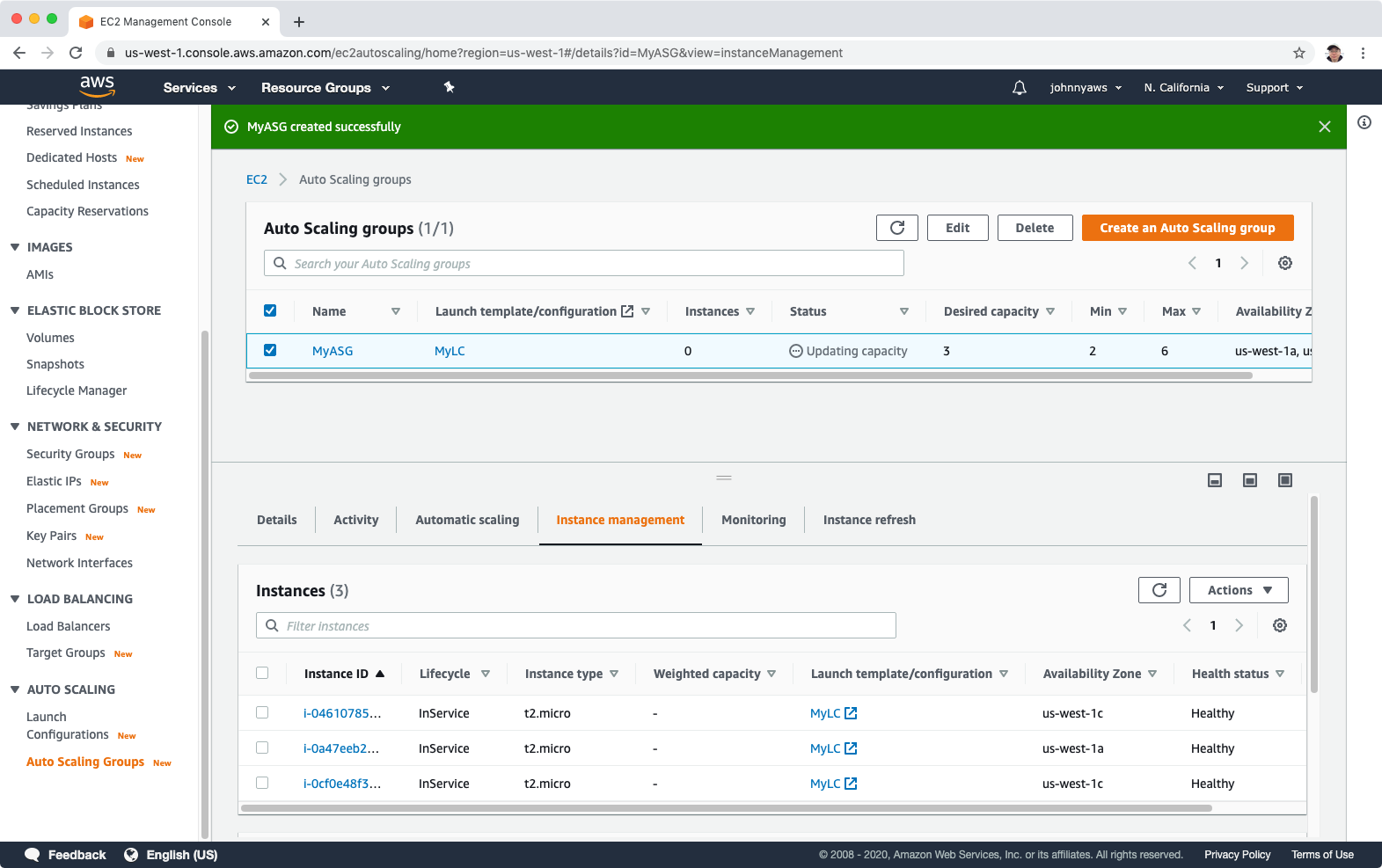Go to next page of Instances
The height and width of the screenshot is (868, 1382).
1239,625
